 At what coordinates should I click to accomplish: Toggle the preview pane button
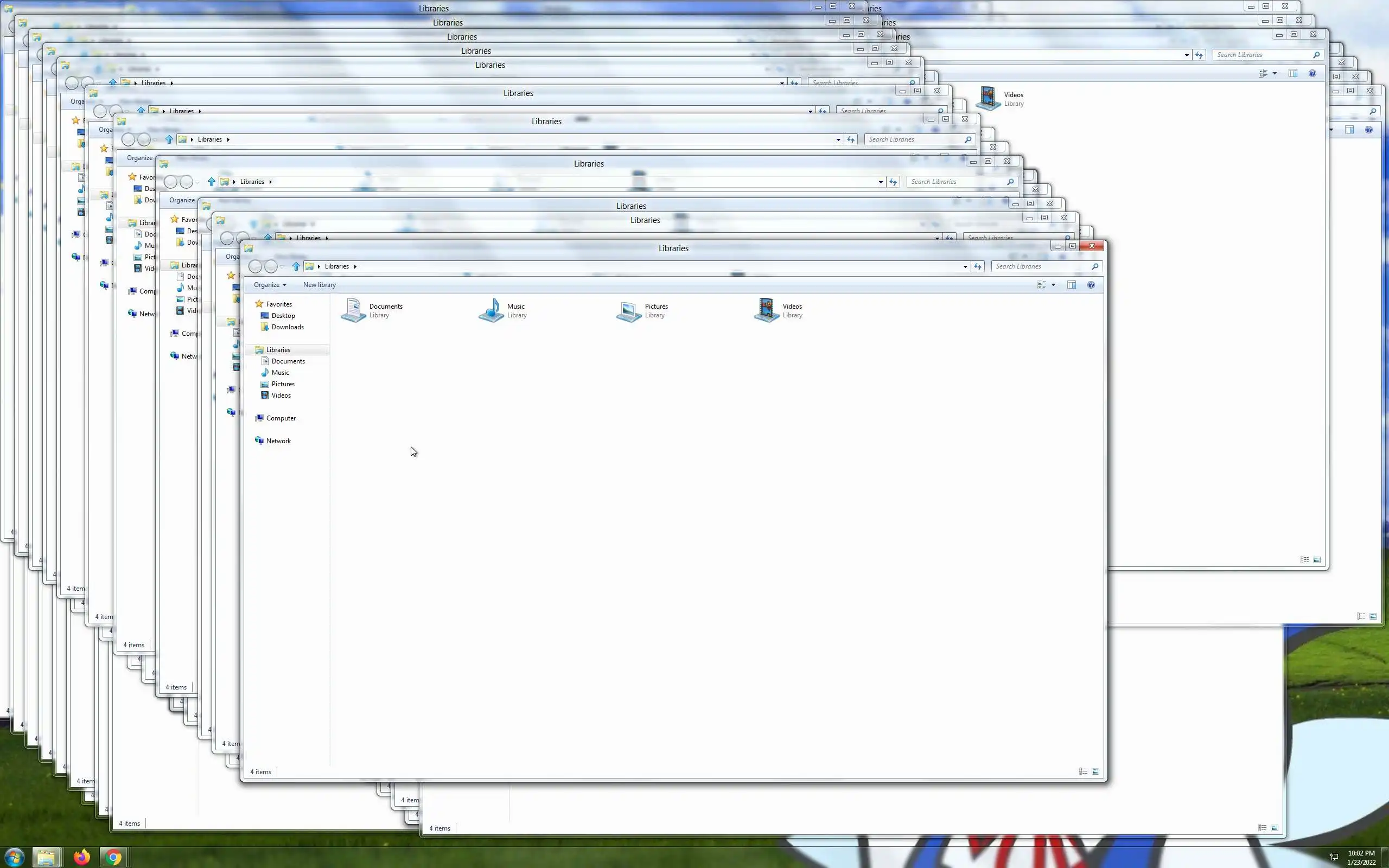1072,285
